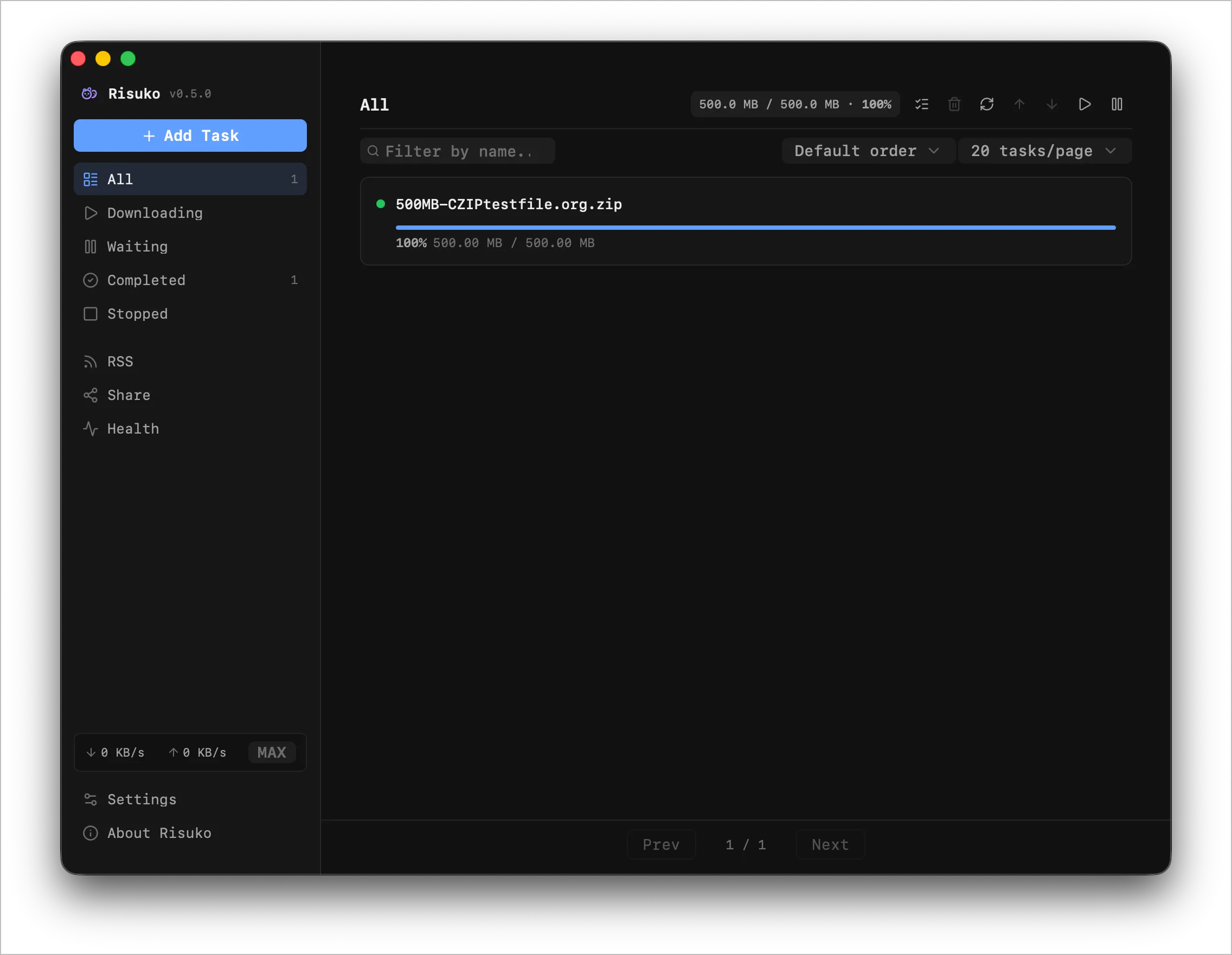Click the move up arrow icon

[1019, 104]
